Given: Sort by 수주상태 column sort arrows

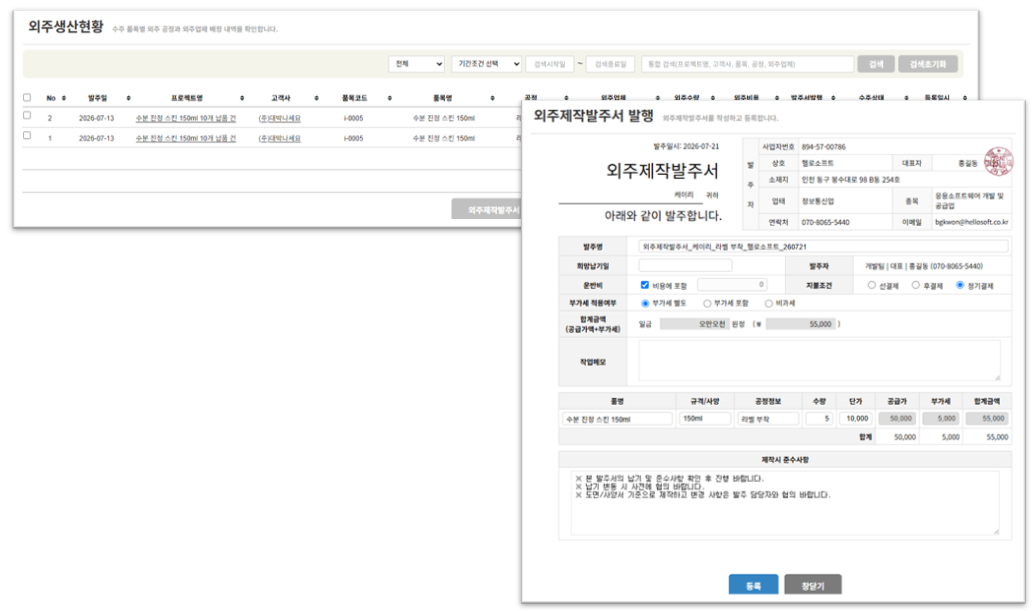Looking at the screenshot, I should (x=906, y=98).
